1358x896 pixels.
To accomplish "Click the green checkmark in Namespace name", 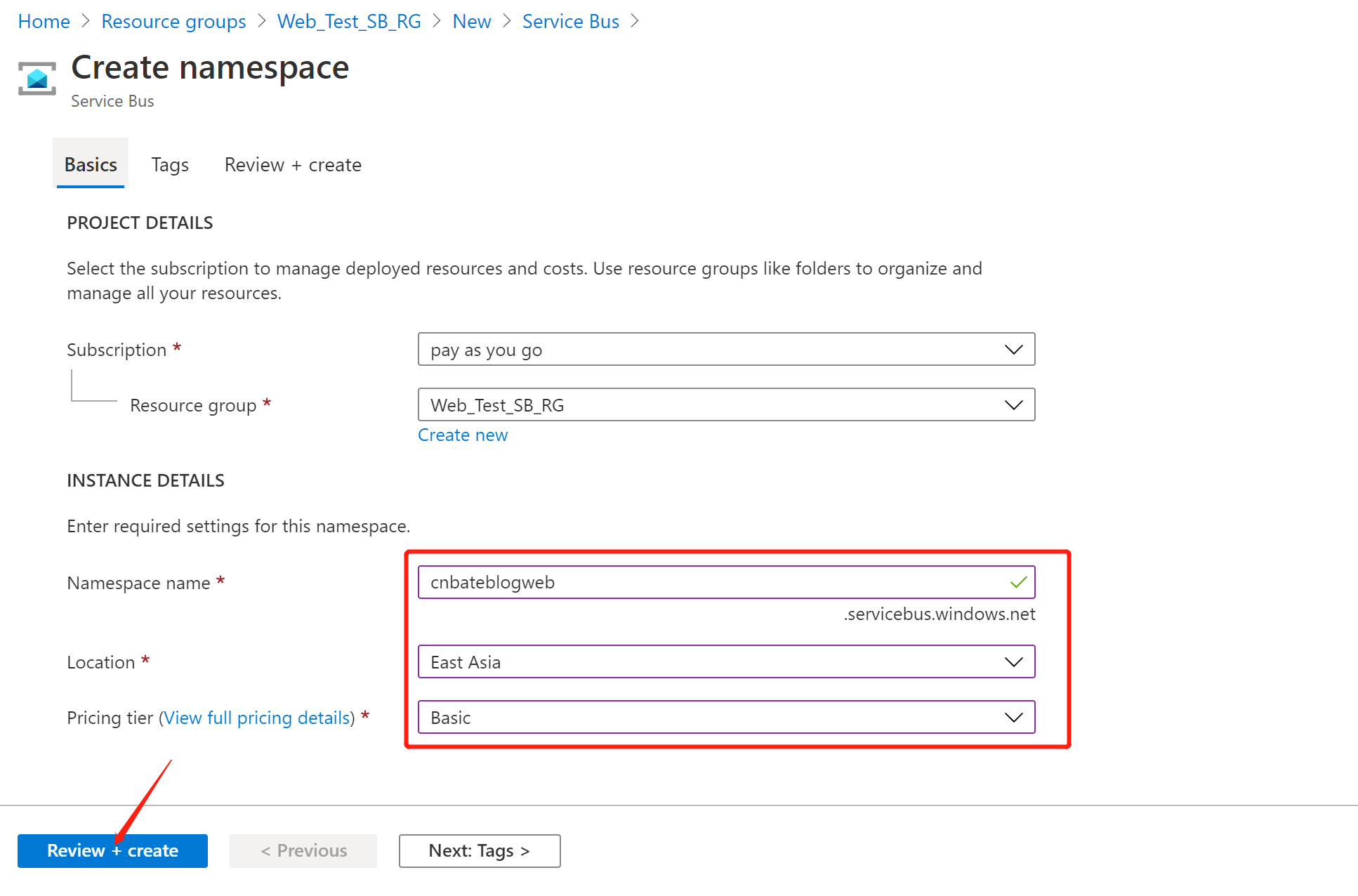I will coord(1018,582).
